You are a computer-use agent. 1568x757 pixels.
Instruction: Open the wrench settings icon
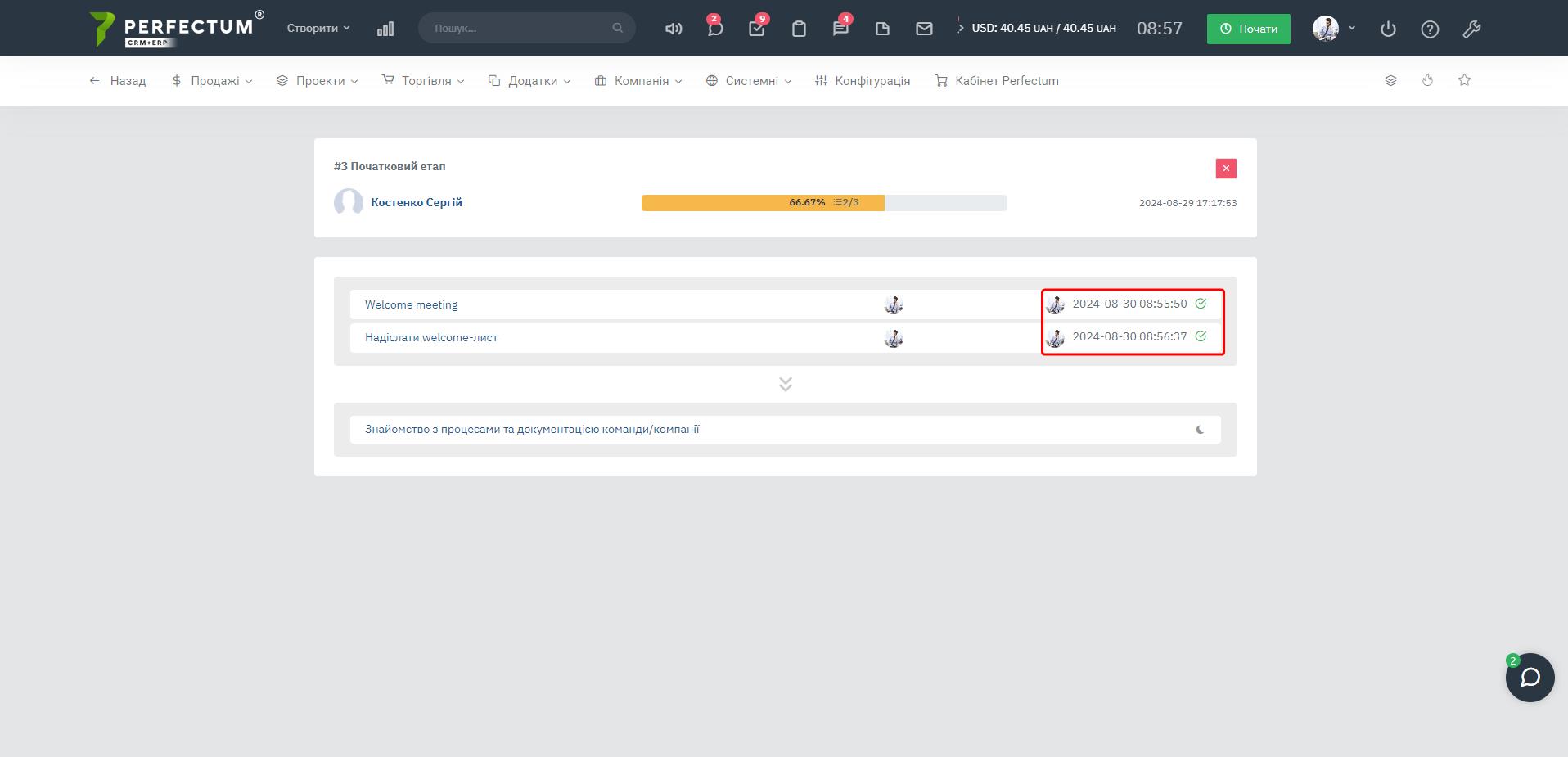pos(1471,29)
